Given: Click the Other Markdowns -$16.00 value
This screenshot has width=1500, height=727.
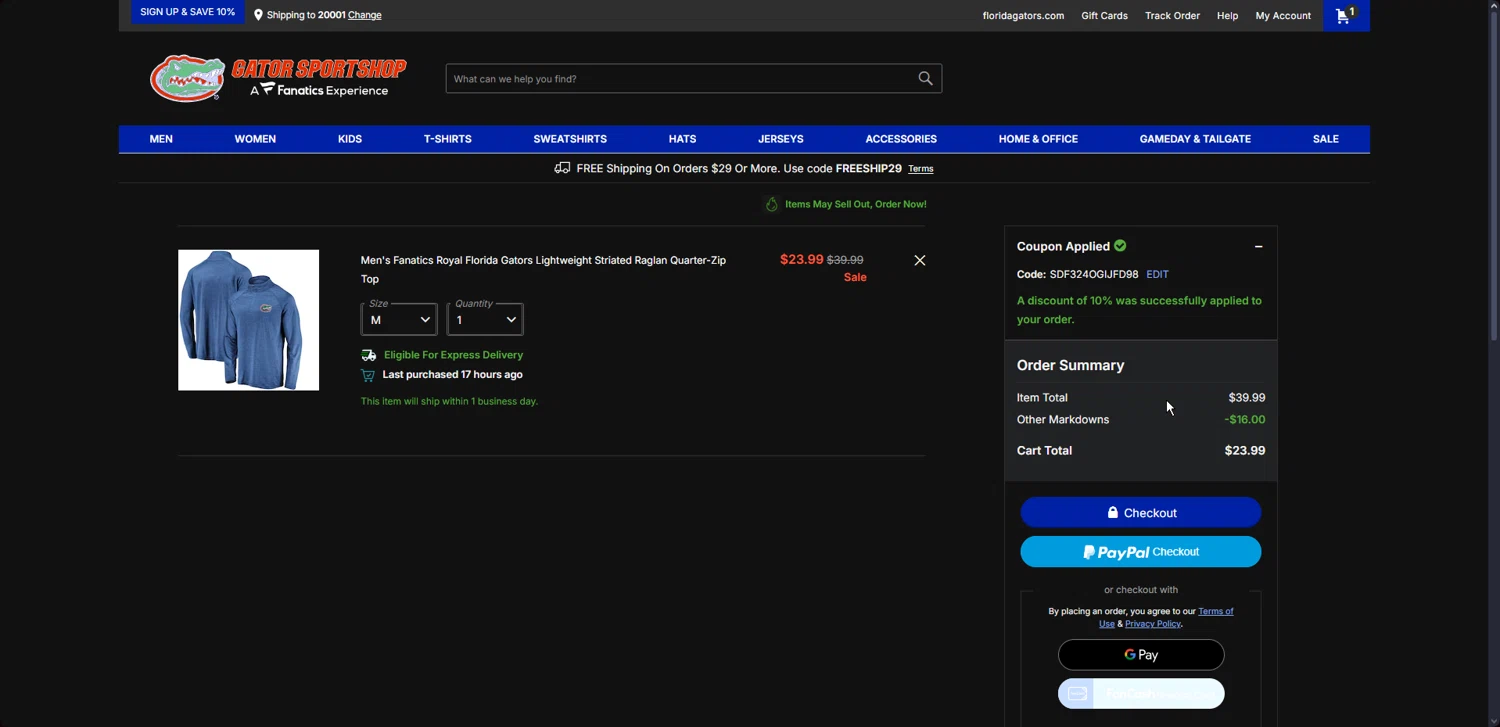Looking at the screenshot, I should (1245, 419).
